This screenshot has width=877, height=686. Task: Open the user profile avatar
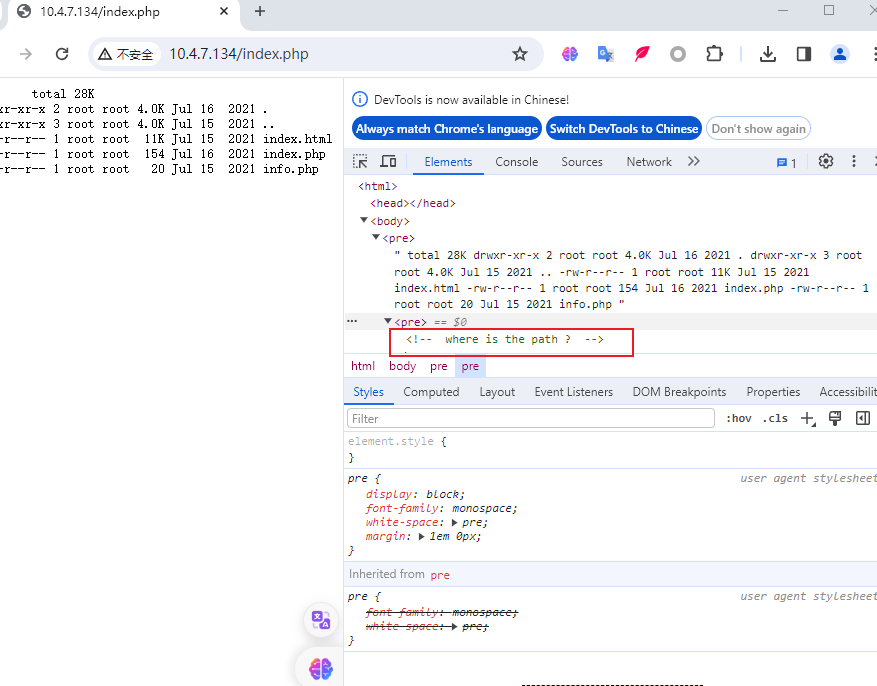click(840, 54)
